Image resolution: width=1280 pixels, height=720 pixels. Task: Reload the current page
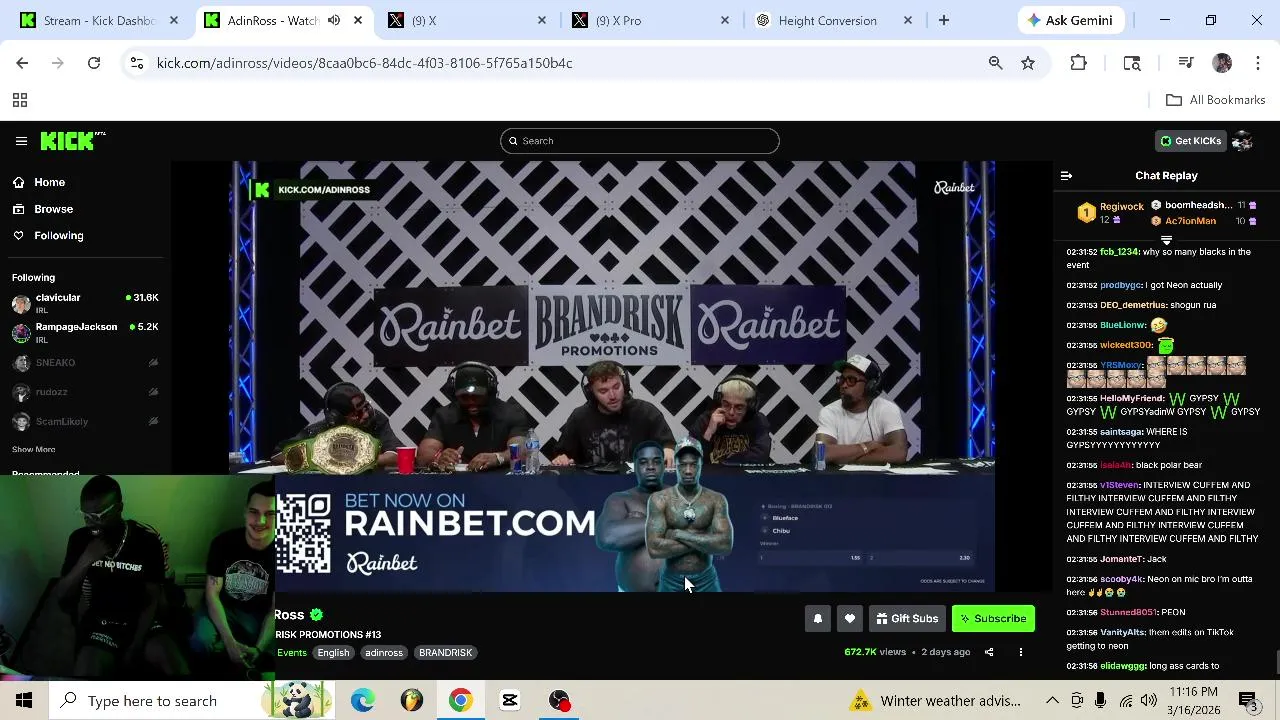tap(94, 63)
